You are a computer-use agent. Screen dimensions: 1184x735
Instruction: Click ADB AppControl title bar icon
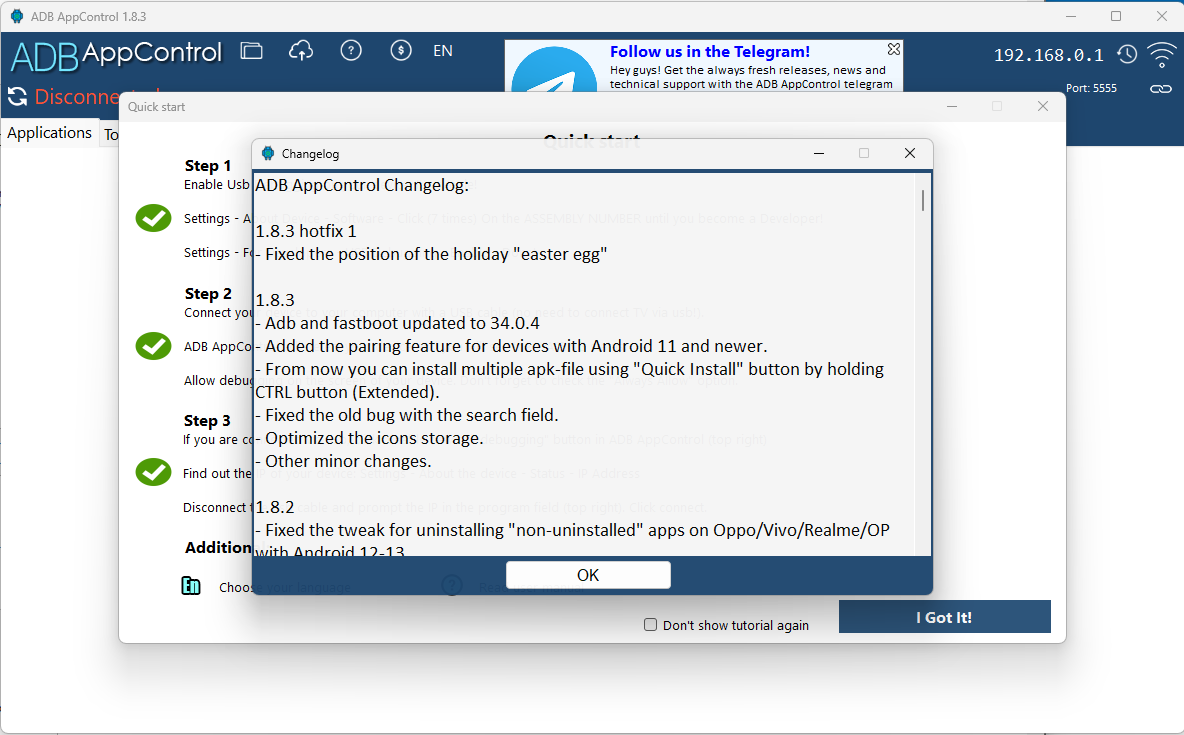(x=17, y=16)
